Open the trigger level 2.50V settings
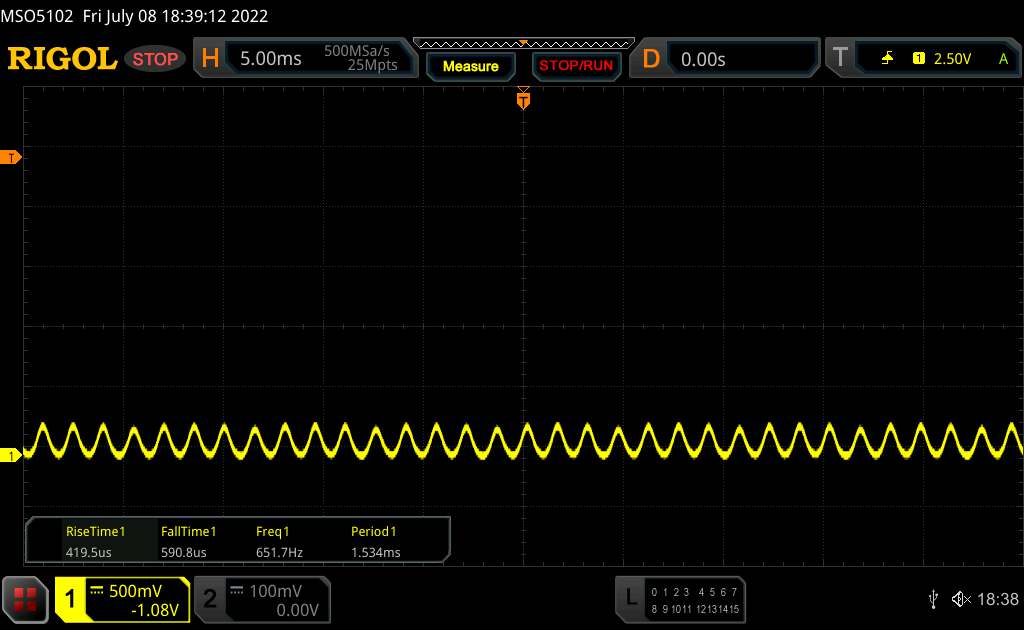 [952, 59]
